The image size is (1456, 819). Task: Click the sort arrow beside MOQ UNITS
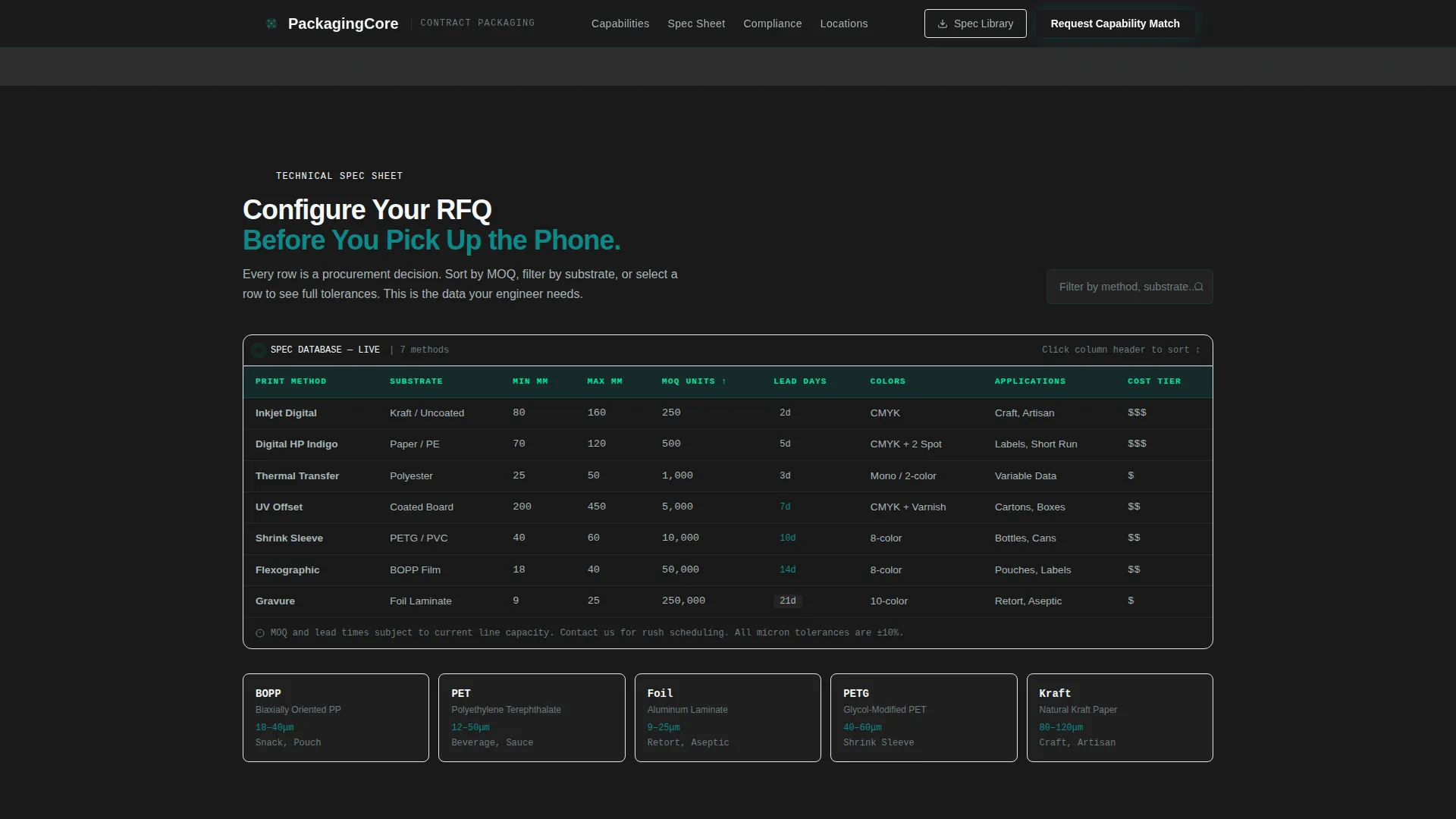[x=724, y=381]
